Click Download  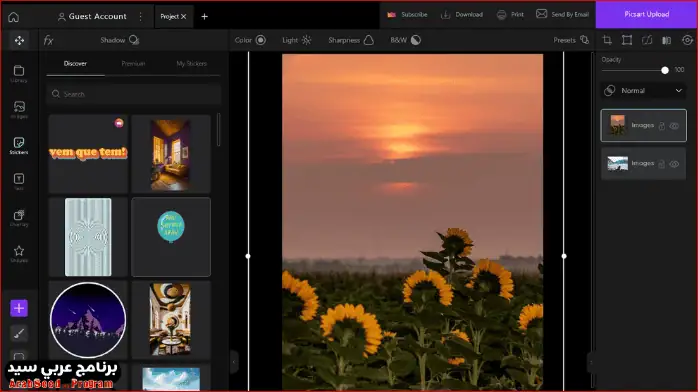tap(462, 14)
